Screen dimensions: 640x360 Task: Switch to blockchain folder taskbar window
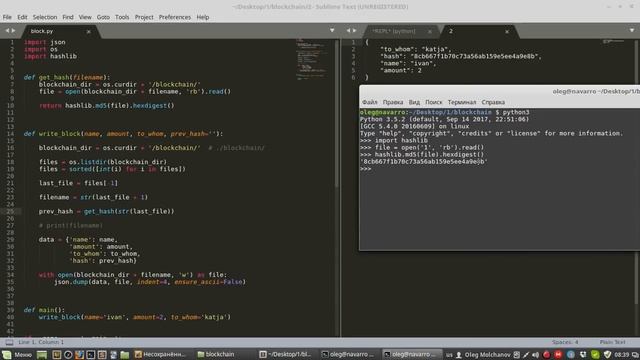(x=216, y=354)
